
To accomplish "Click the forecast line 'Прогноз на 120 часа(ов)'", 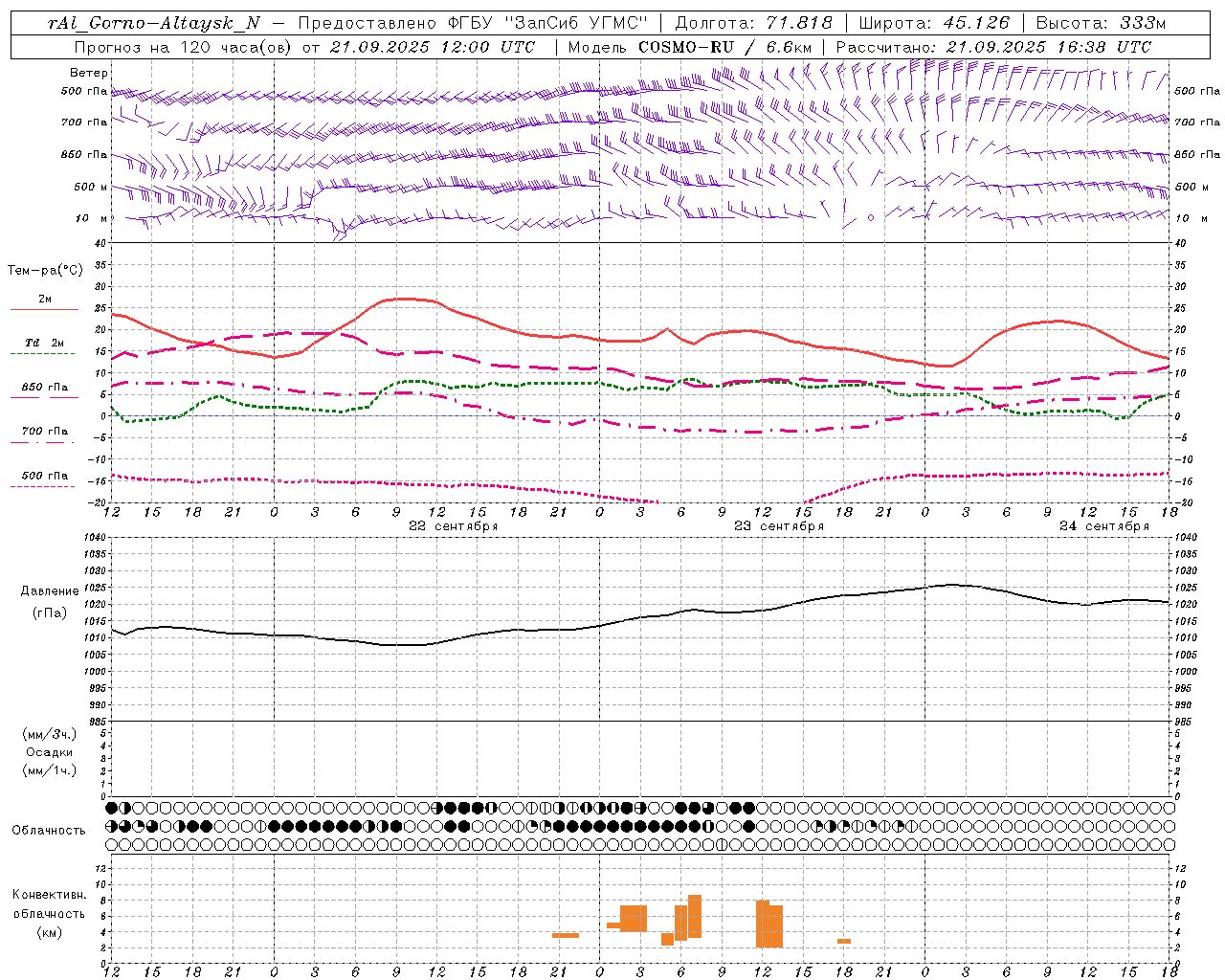I will (x=183, y=47).
